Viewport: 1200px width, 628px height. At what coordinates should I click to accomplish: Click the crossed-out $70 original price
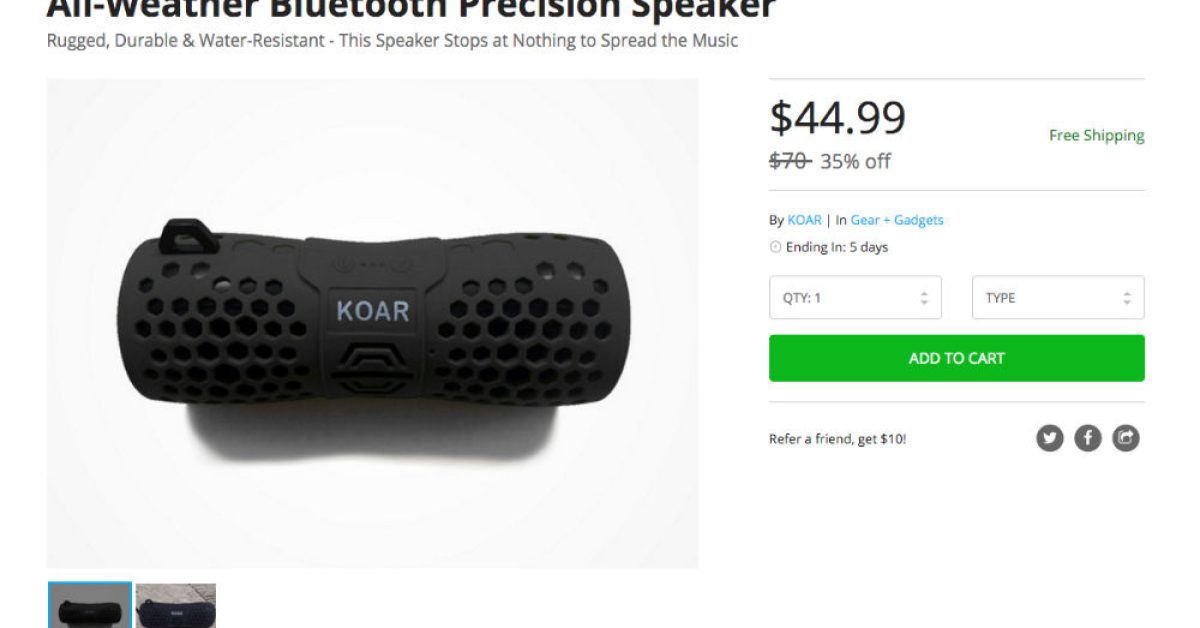click(x=789, y=161)
